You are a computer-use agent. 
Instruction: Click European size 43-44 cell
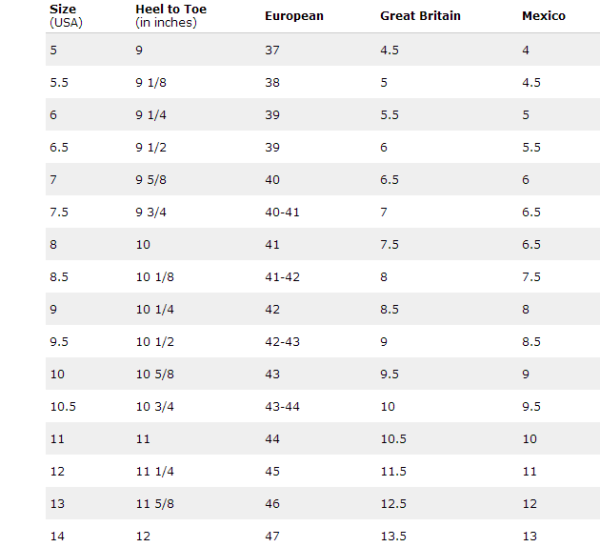click(x=282, y=407)
